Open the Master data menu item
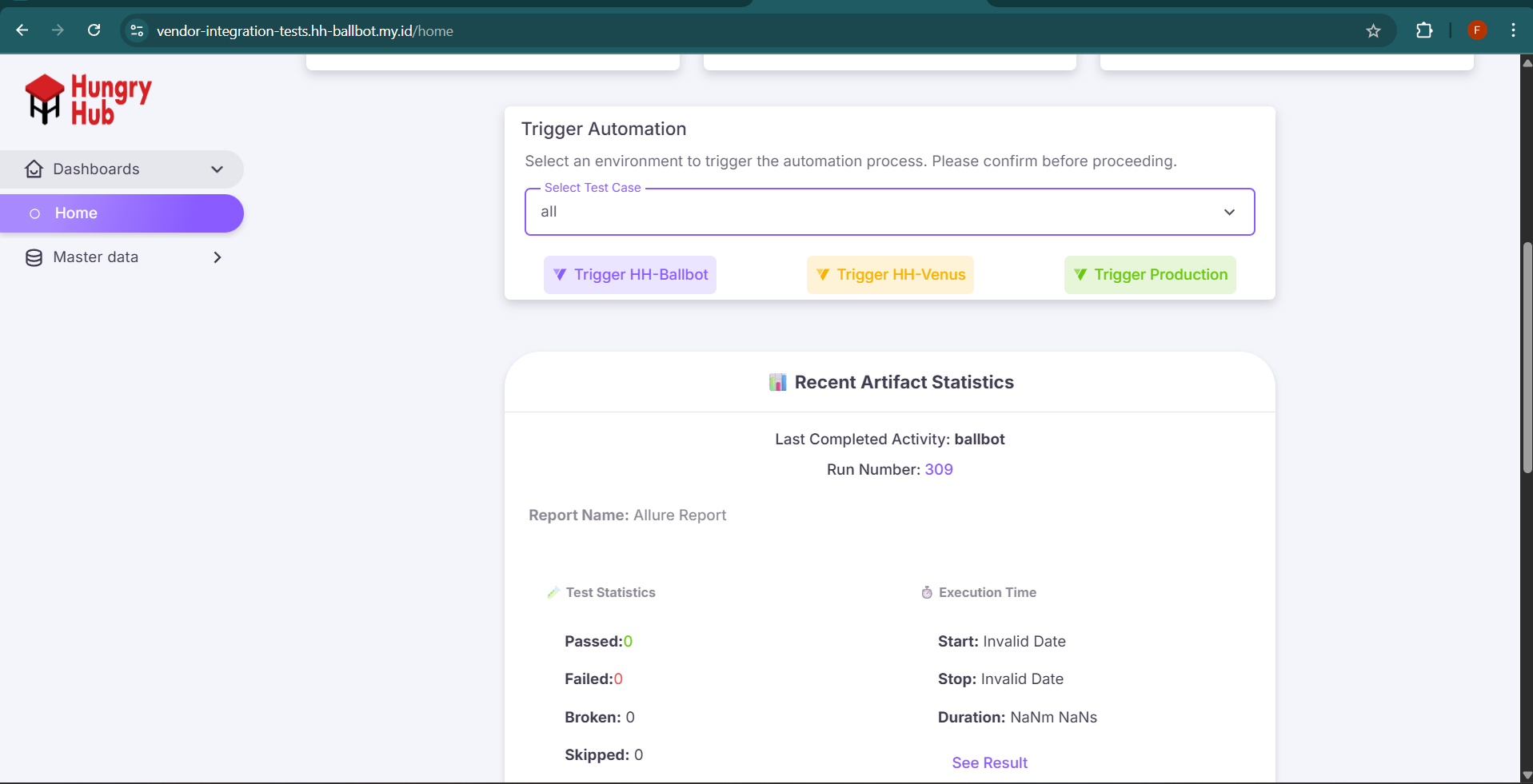Image resolution: width=1533 pixels, height=784 pixels. (96, 257)
